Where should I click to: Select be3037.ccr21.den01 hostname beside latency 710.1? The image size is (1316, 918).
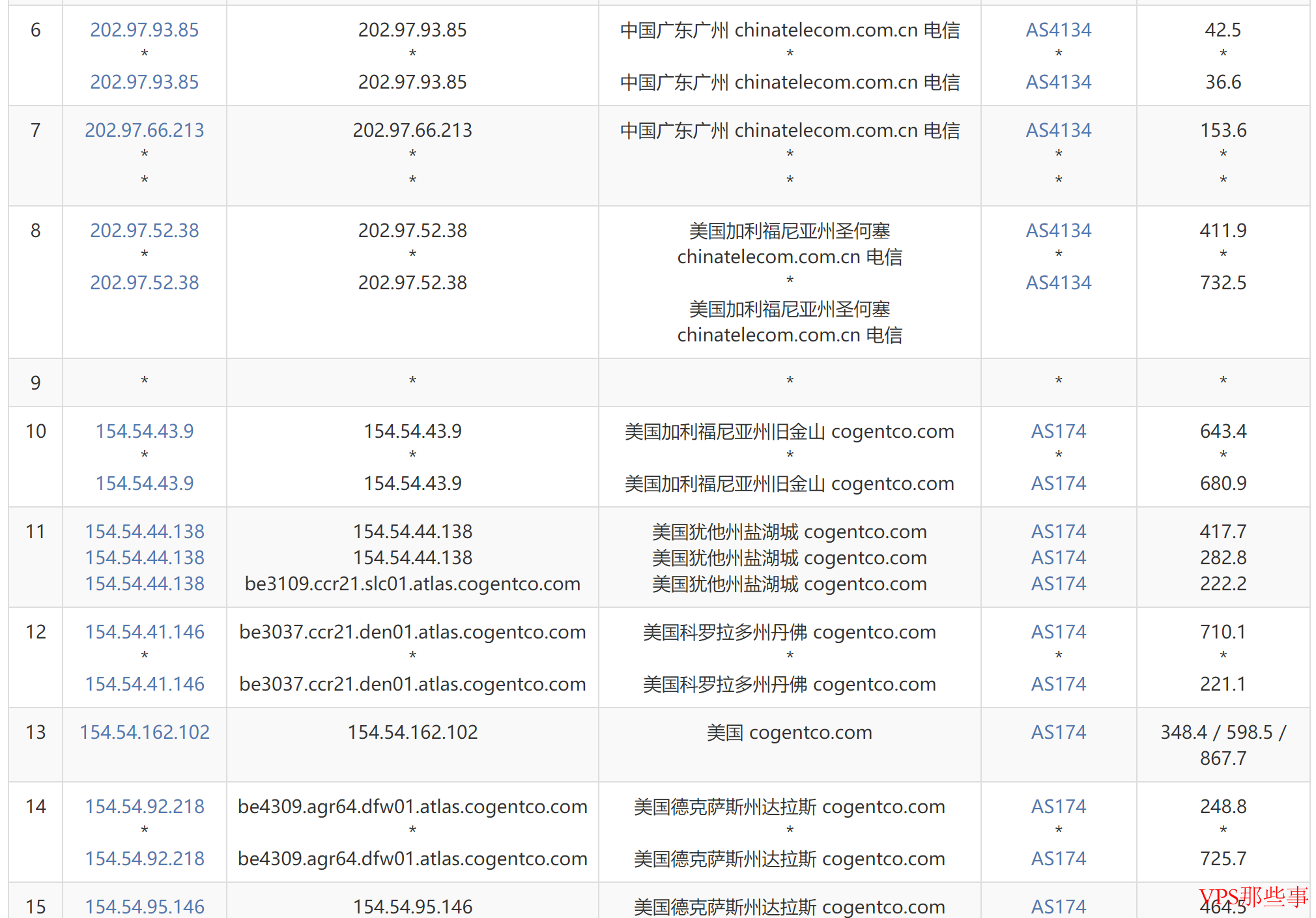click(x=412, y=632)
